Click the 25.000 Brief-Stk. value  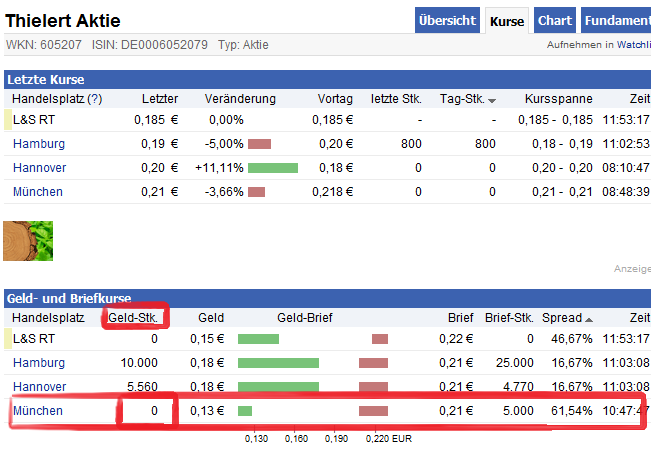[514, 363]
